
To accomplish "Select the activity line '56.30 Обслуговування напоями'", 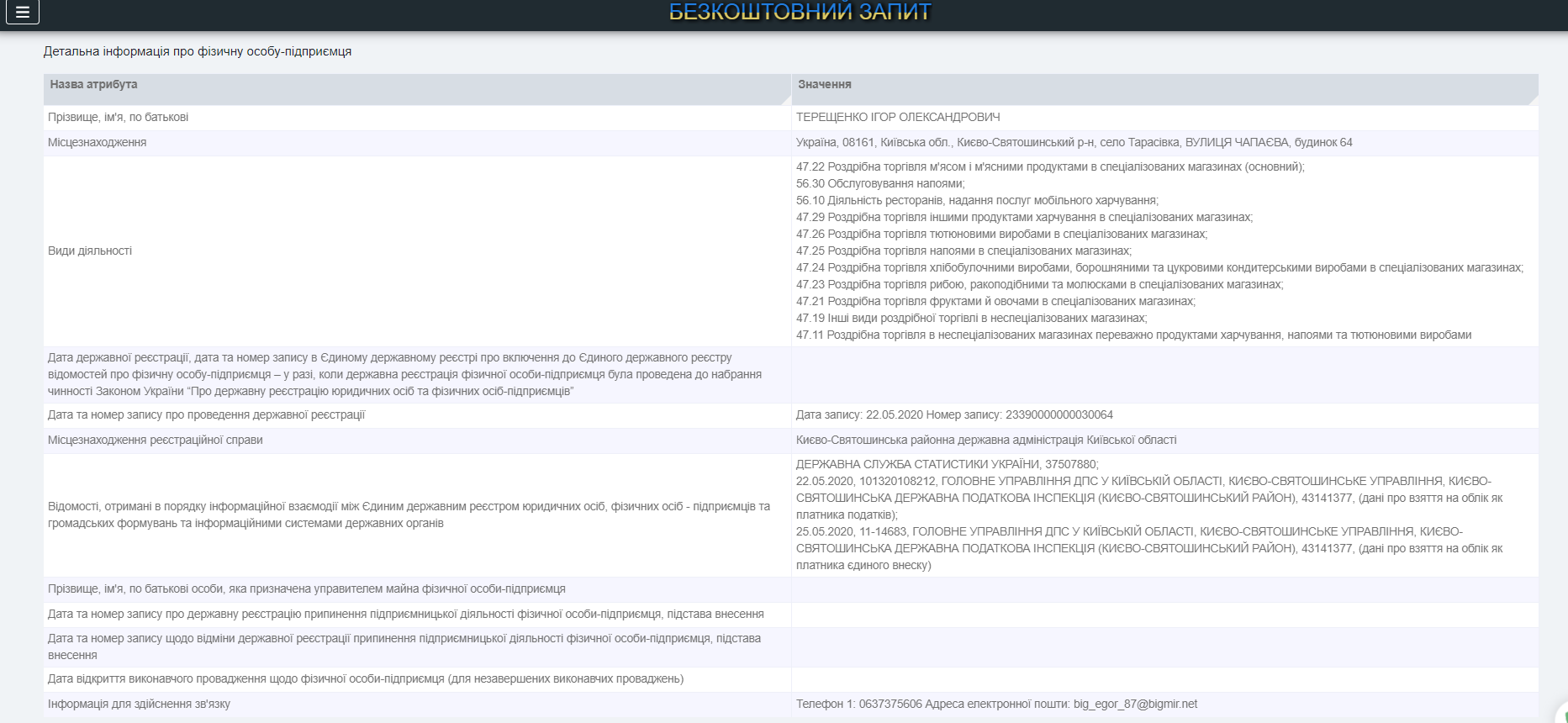I will point(879,184).
